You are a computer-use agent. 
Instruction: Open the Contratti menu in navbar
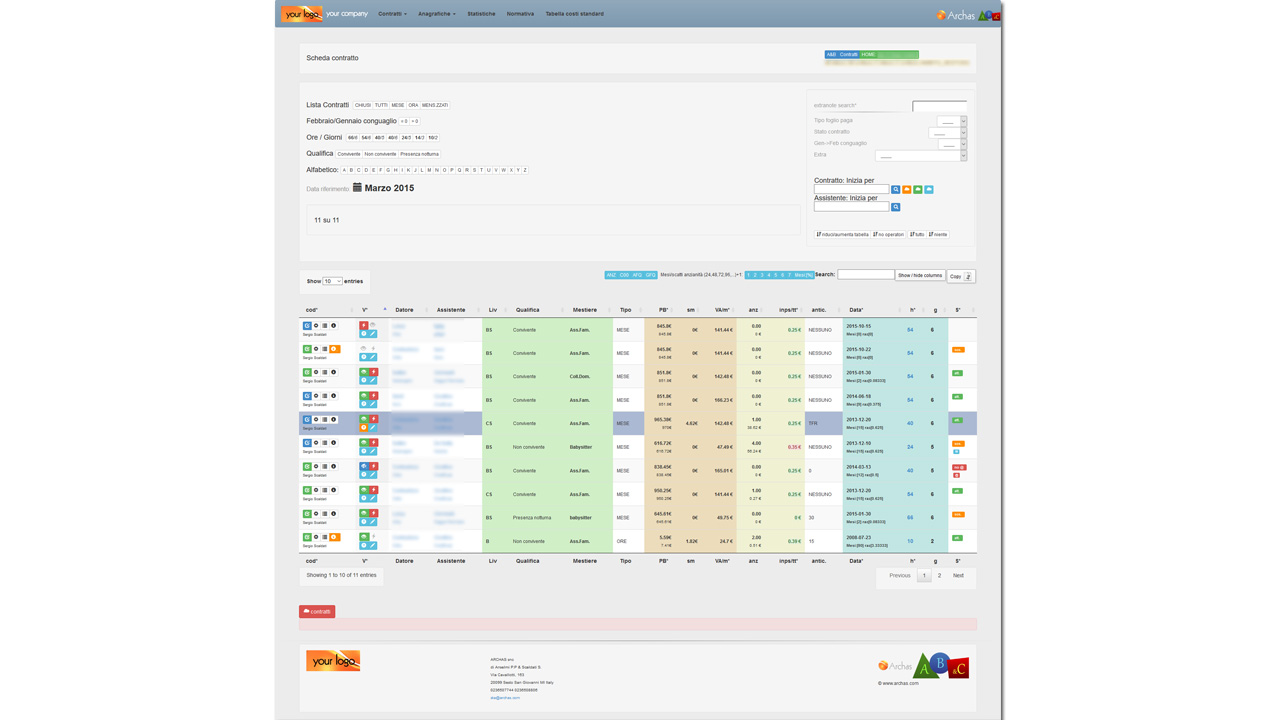click(392, 14)
